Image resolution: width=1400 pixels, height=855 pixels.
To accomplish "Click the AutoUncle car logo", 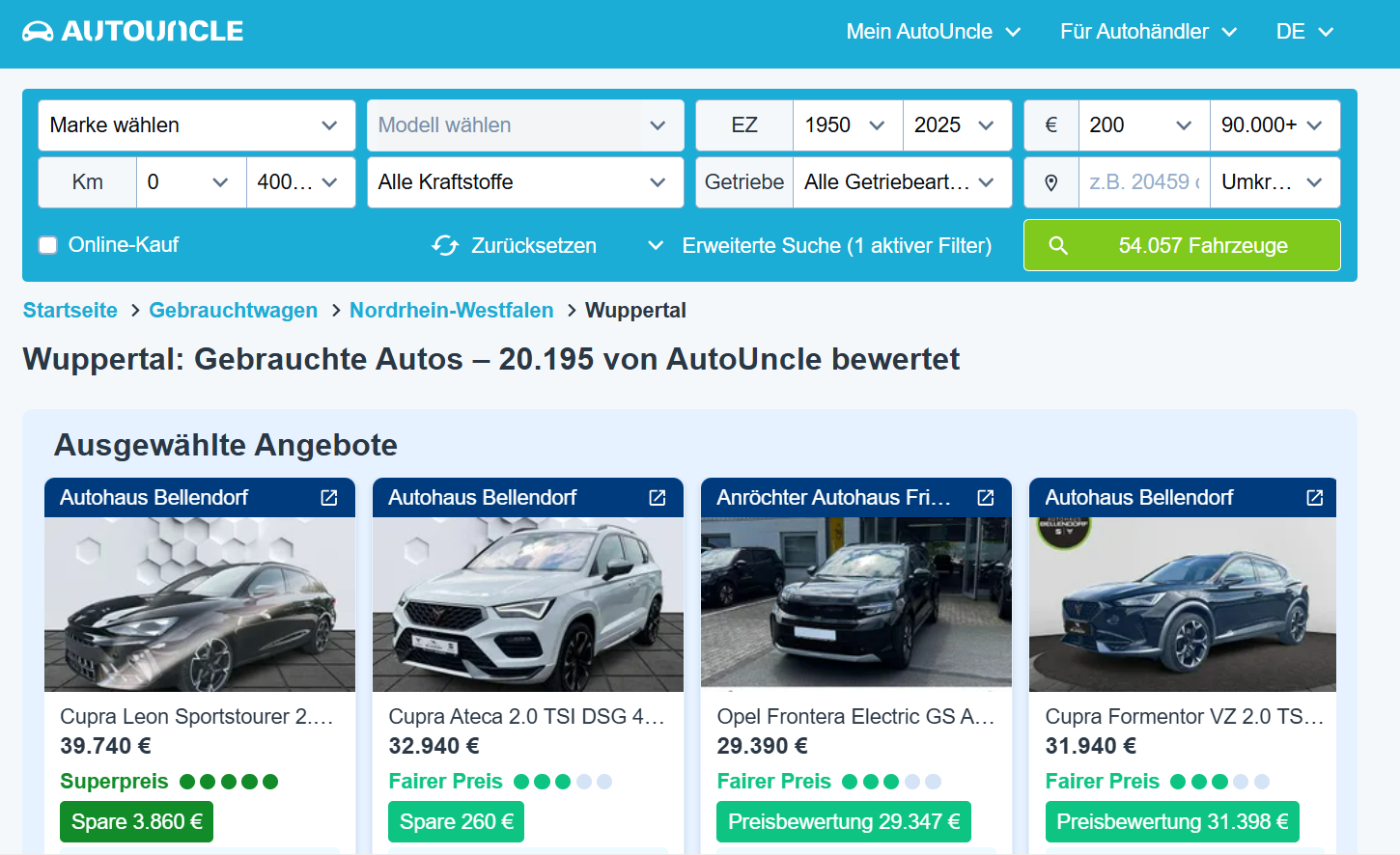I will (x=133, y=31).
